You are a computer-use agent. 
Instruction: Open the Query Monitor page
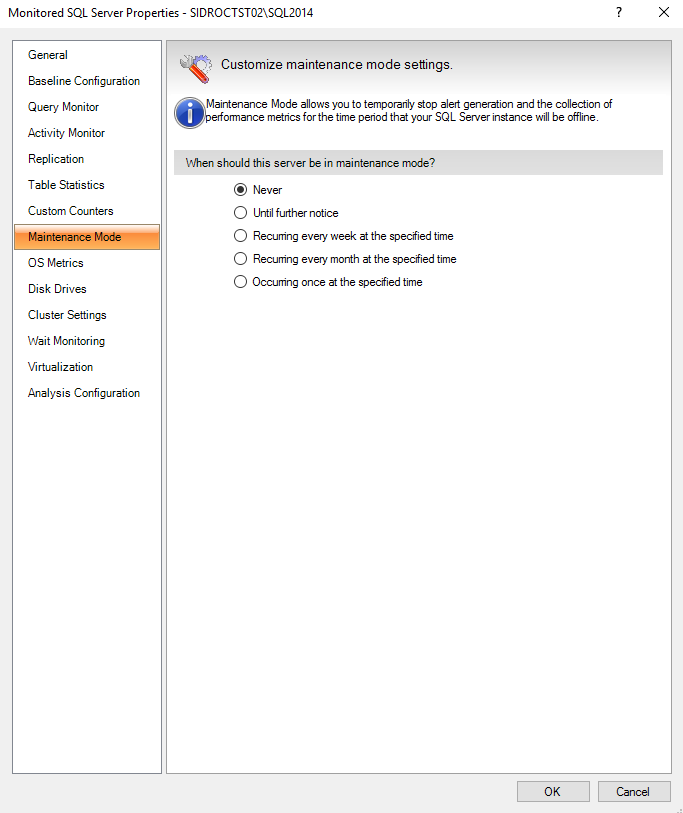click(63, 107)
